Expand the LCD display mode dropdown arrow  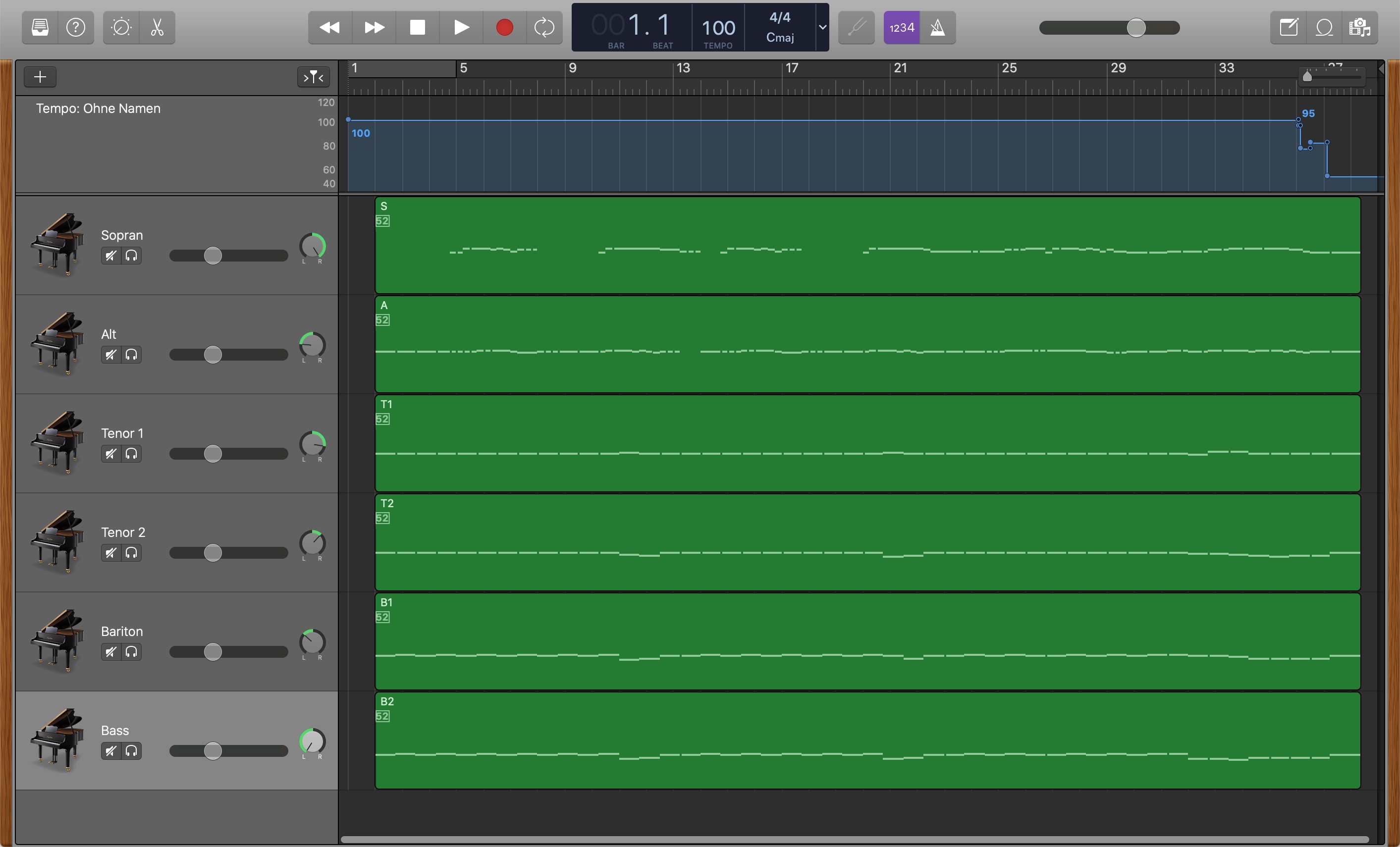(822, 27)
